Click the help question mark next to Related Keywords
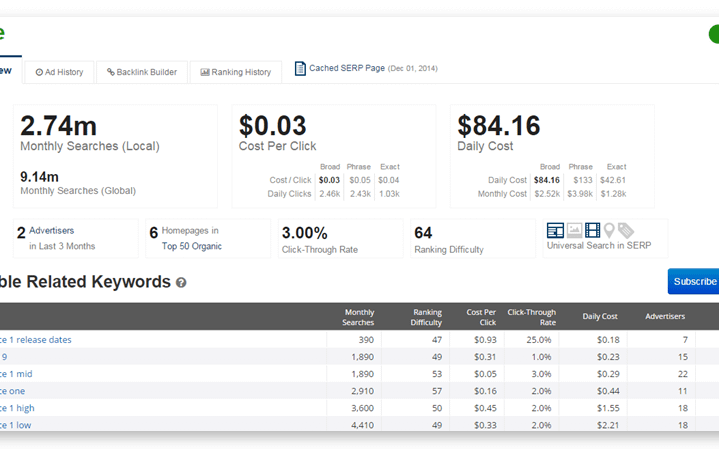 181,283
